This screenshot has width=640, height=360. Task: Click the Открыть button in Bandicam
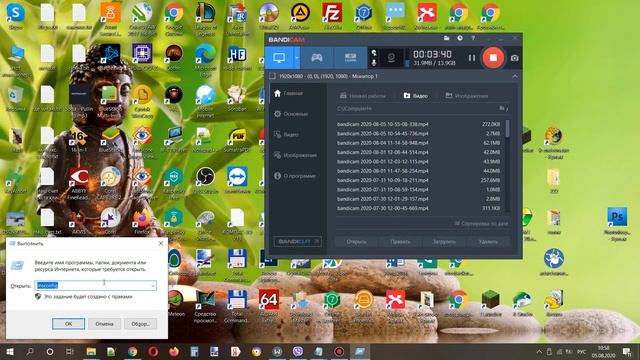pyautogui.click(x=356, y=242)
